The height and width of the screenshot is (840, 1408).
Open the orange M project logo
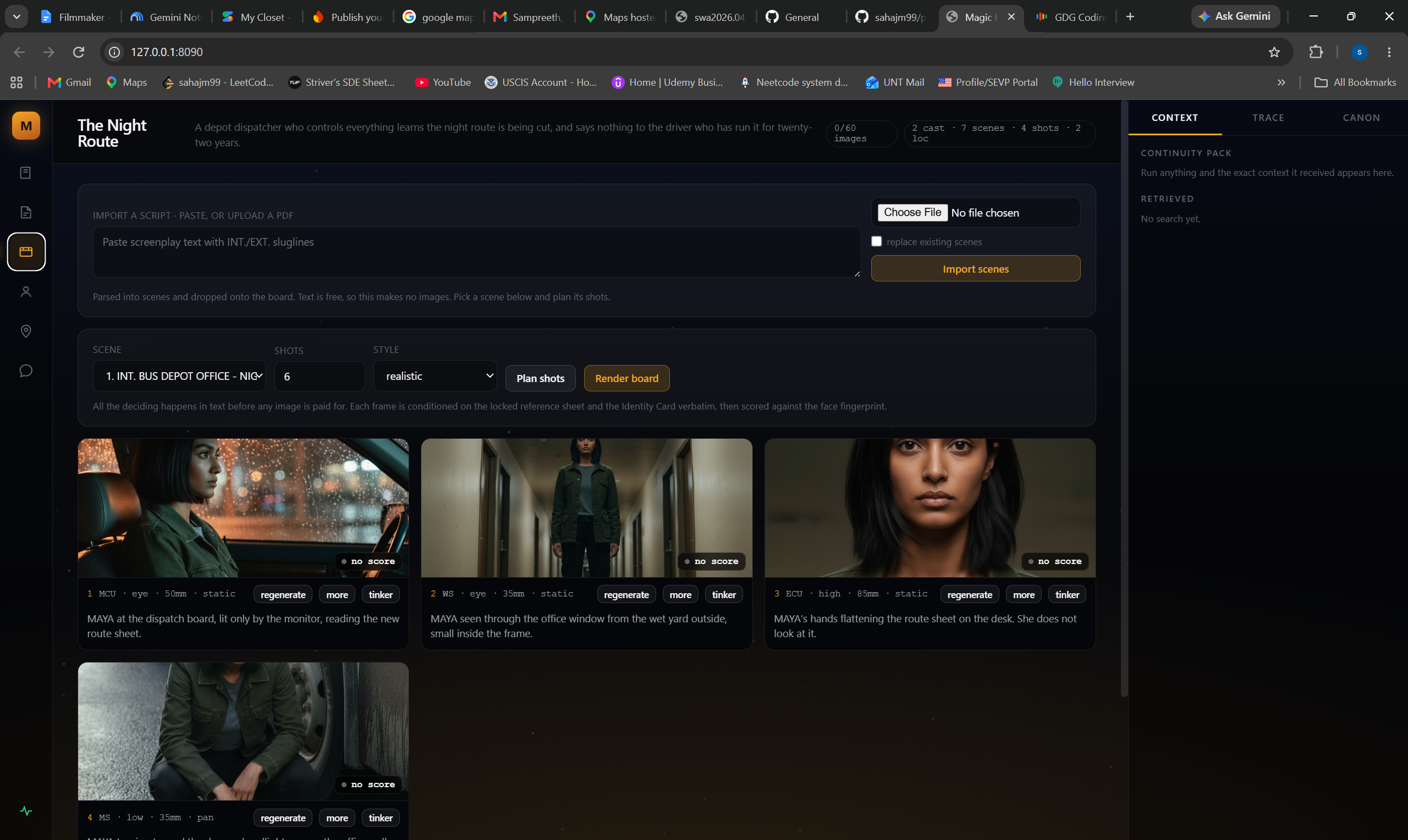point(26,126)
